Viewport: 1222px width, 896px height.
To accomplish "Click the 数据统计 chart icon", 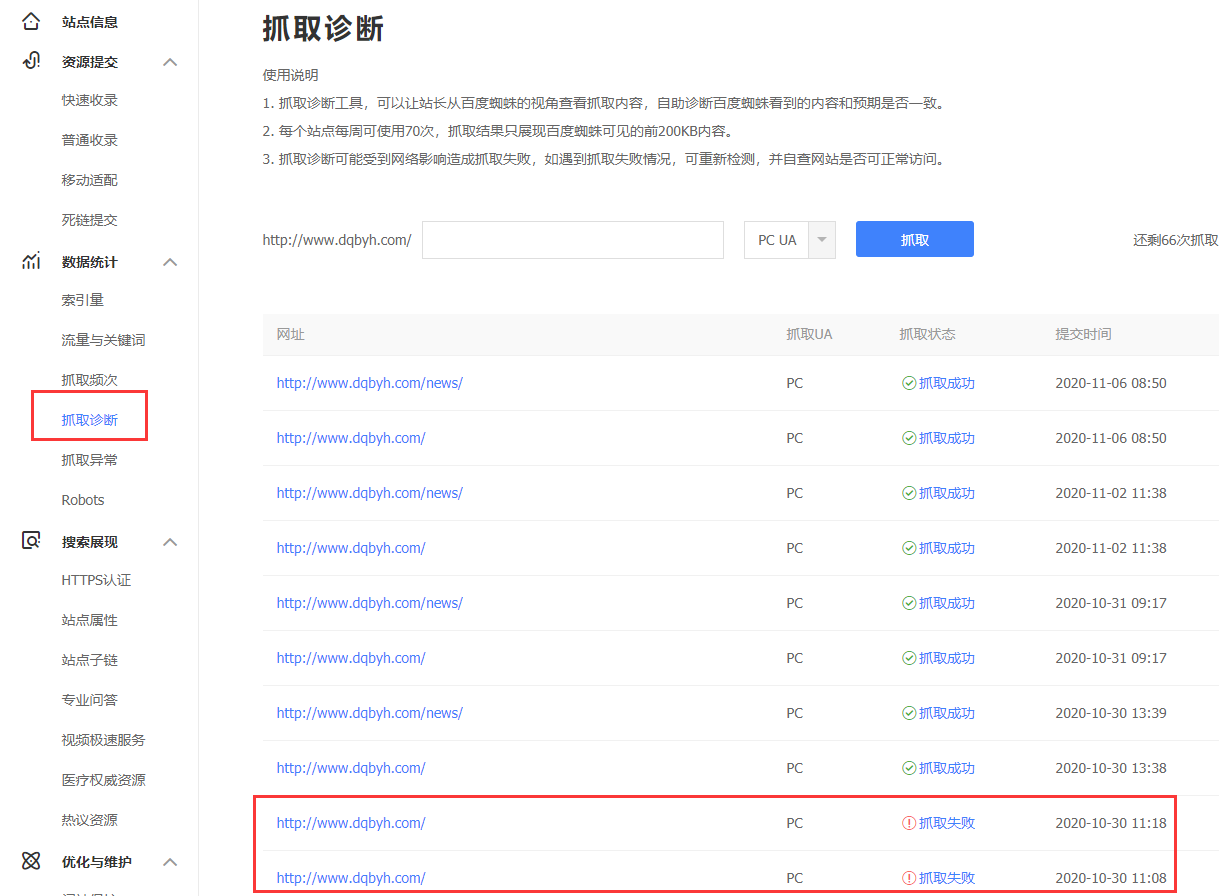I will 31,261.
